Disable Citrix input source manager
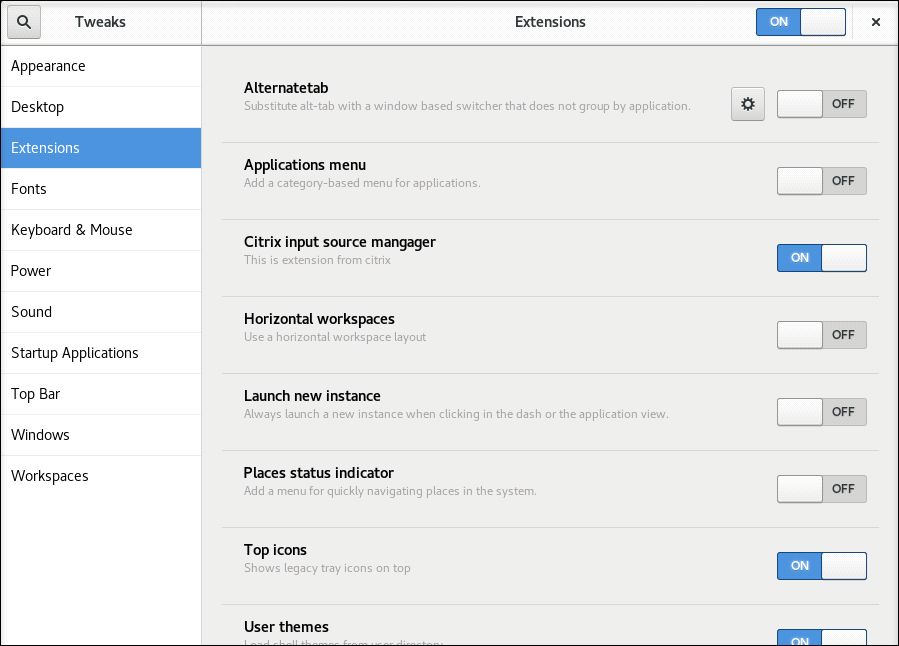The height and width of the screenshot is (646, 899). [x=821, y=258]
